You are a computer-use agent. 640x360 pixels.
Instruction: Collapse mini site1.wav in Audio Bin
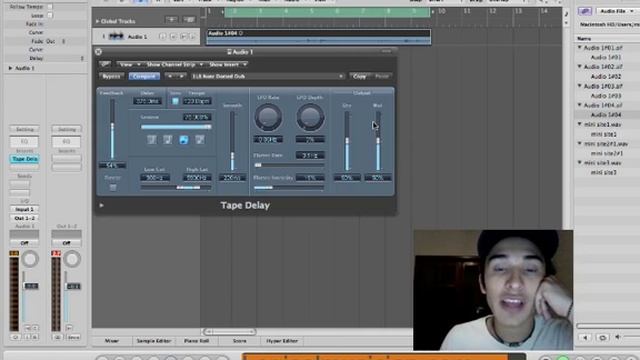[579, 124]
